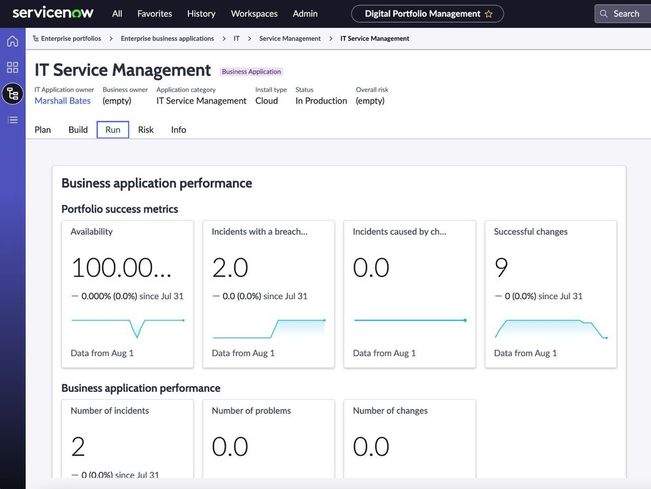Open the Info tab
651x489 pixels.
[178, 130]
